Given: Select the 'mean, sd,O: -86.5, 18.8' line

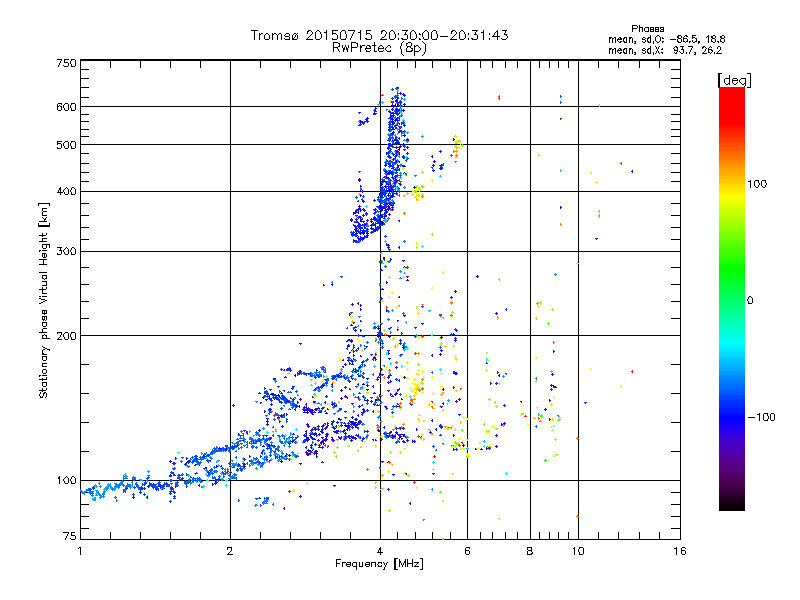Looking at the screenshot, I should click(666, 39).
